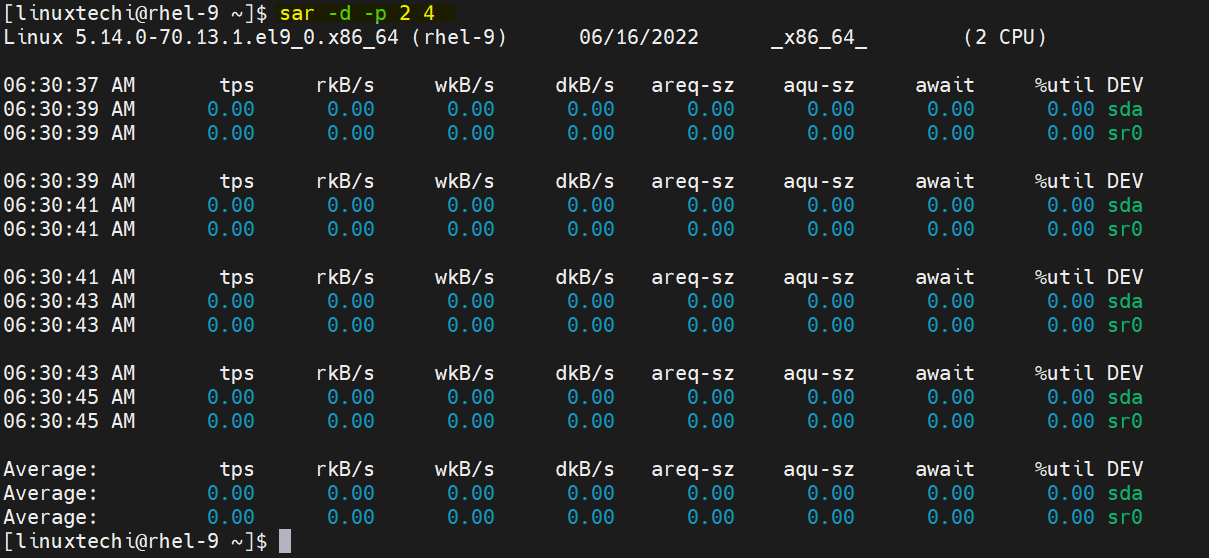
Task: Click the await value for sr0 at 06:30:41 AM
Action: pyautogui.click(x=951, y=229)
